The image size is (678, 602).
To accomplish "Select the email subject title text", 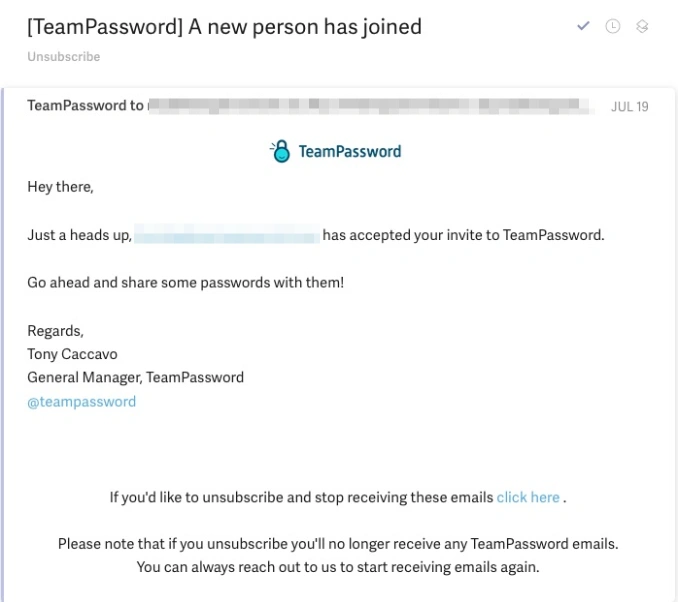I will tap(224, 27).
